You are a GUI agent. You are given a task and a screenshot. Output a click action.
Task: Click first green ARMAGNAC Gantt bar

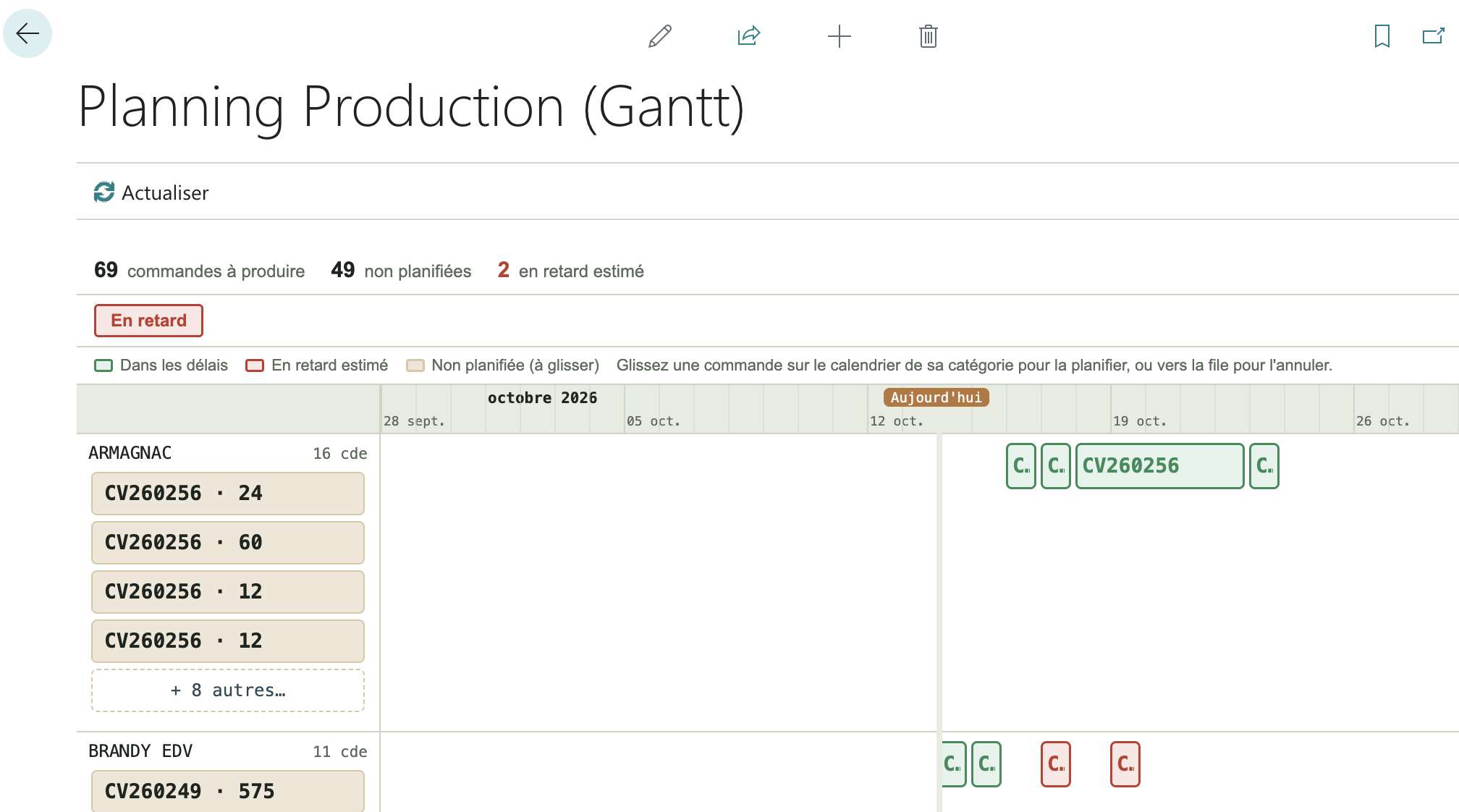point(1021,466)
